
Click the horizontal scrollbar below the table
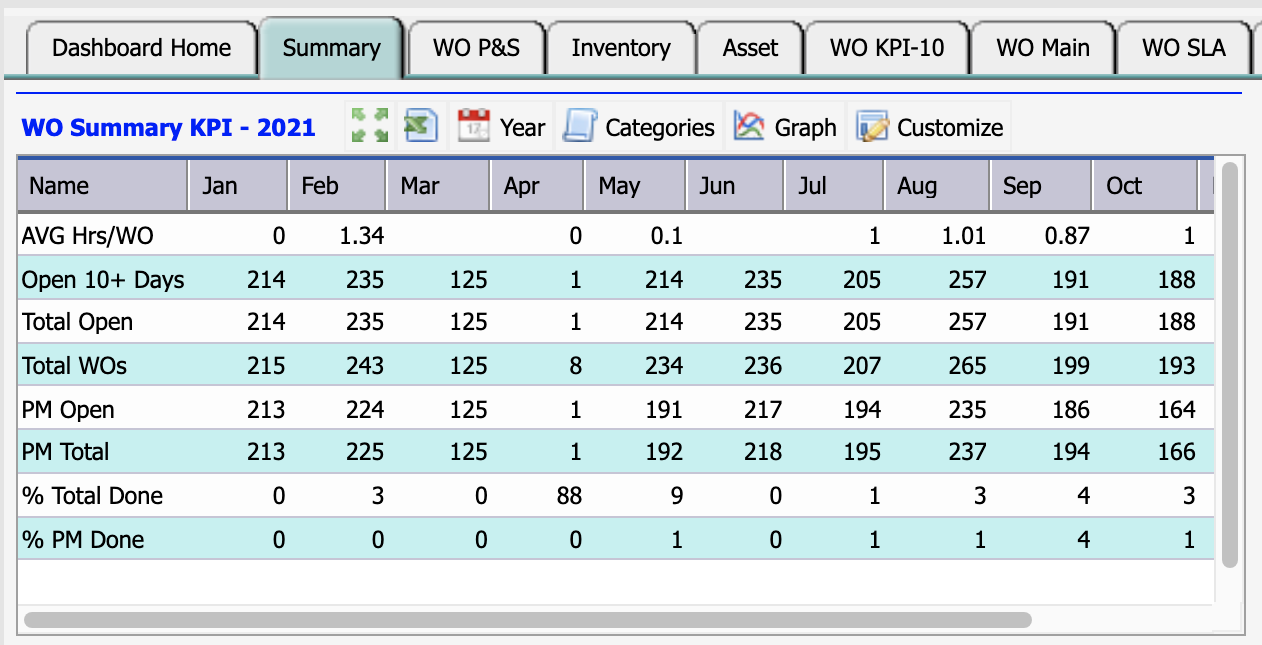[527, 620]
